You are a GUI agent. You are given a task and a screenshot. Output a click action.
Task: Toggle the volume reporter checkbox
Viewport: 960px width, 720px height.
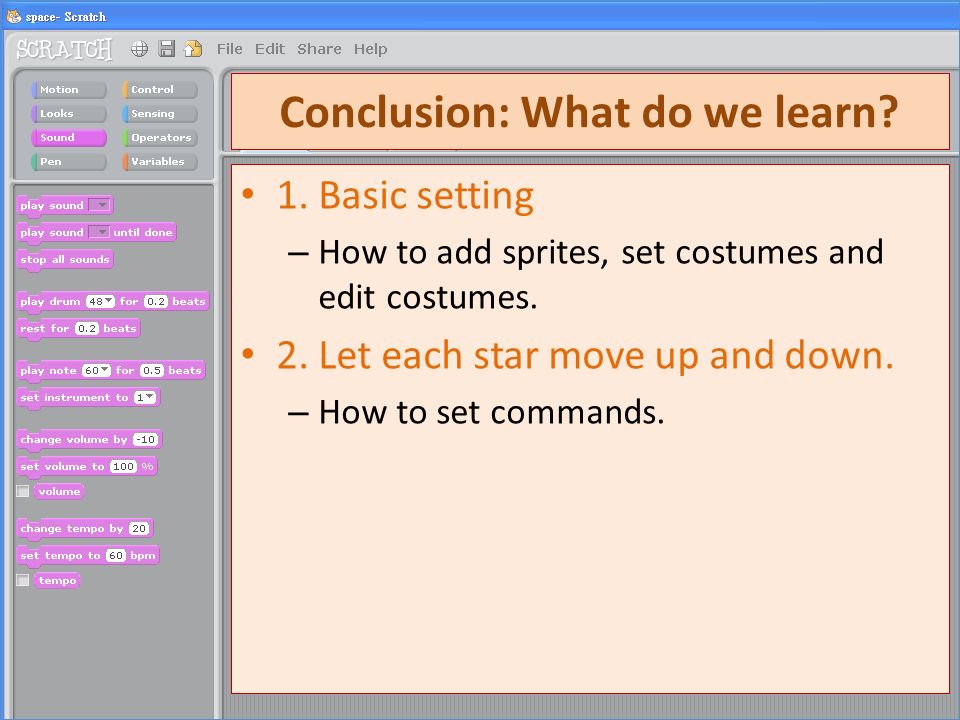(23, 491)
